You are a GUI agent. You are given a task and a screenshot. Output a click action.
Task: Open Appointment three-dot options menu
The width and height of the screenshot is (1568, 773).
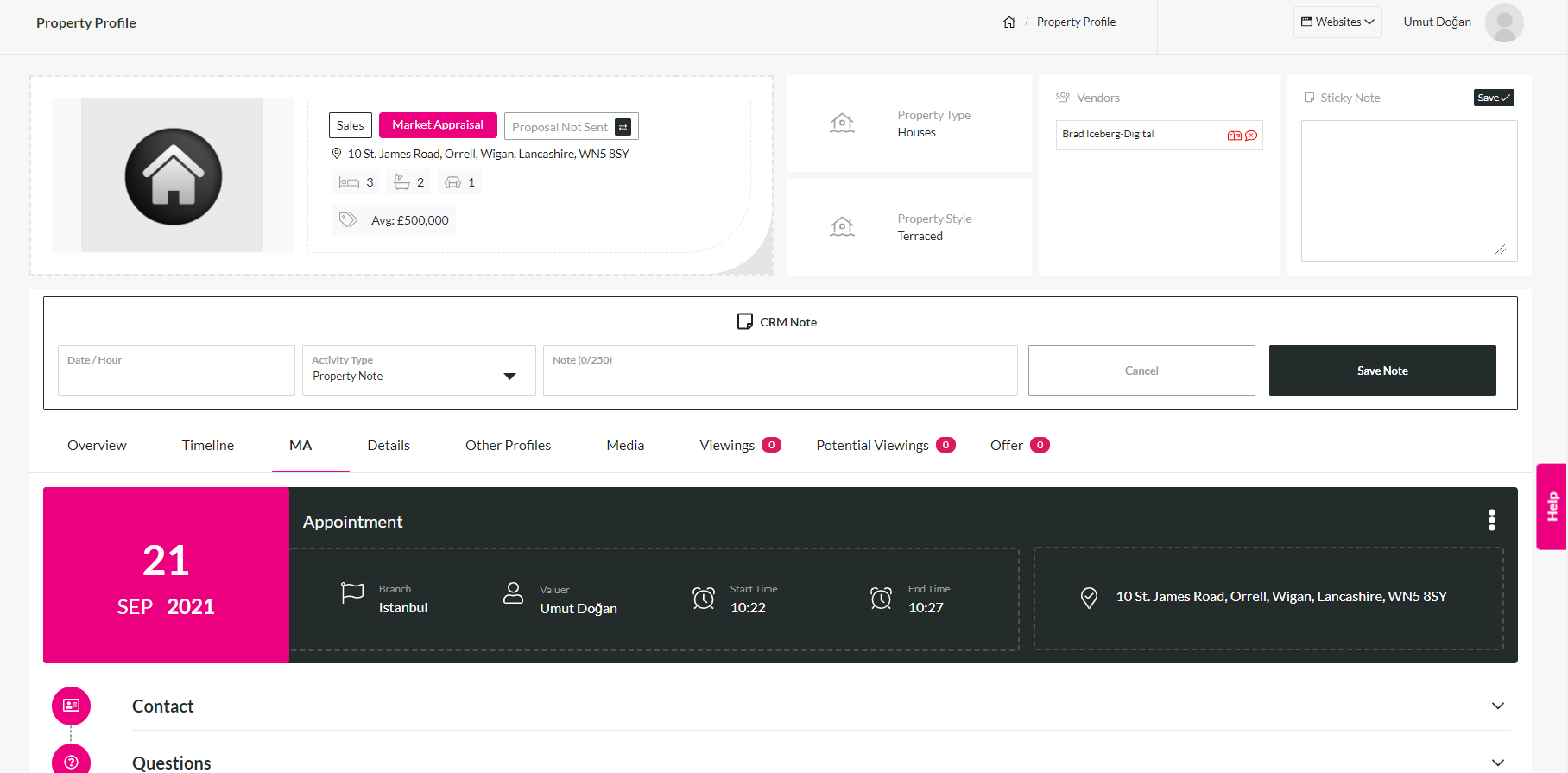coord(1492,520)
